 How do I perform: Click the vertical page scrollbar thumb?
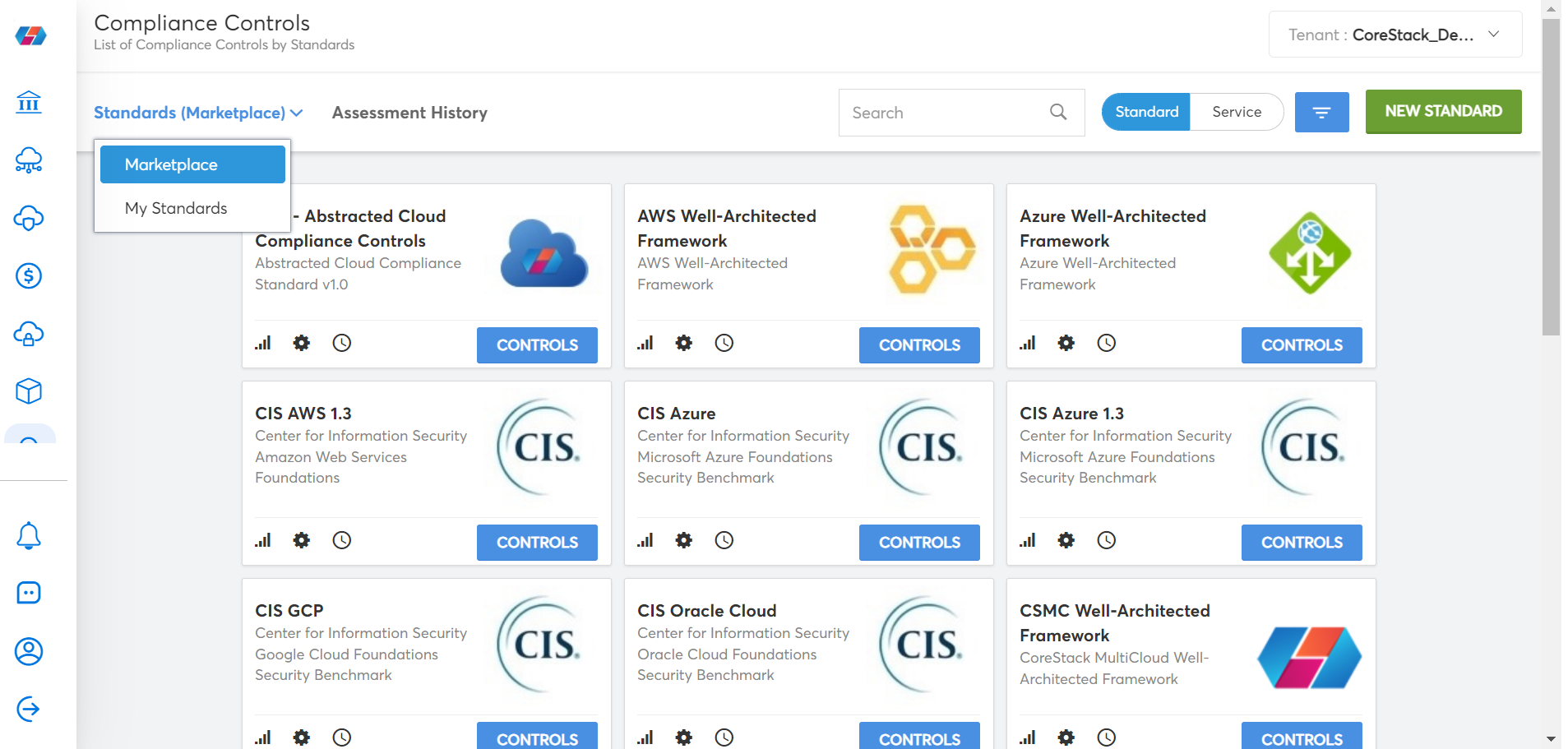pyautogui.click(x=1551, y=177)
